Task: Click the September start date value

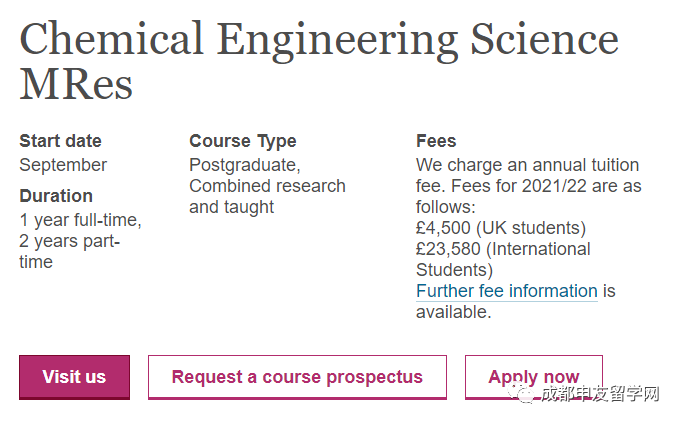Action: [x=63, y=165]
